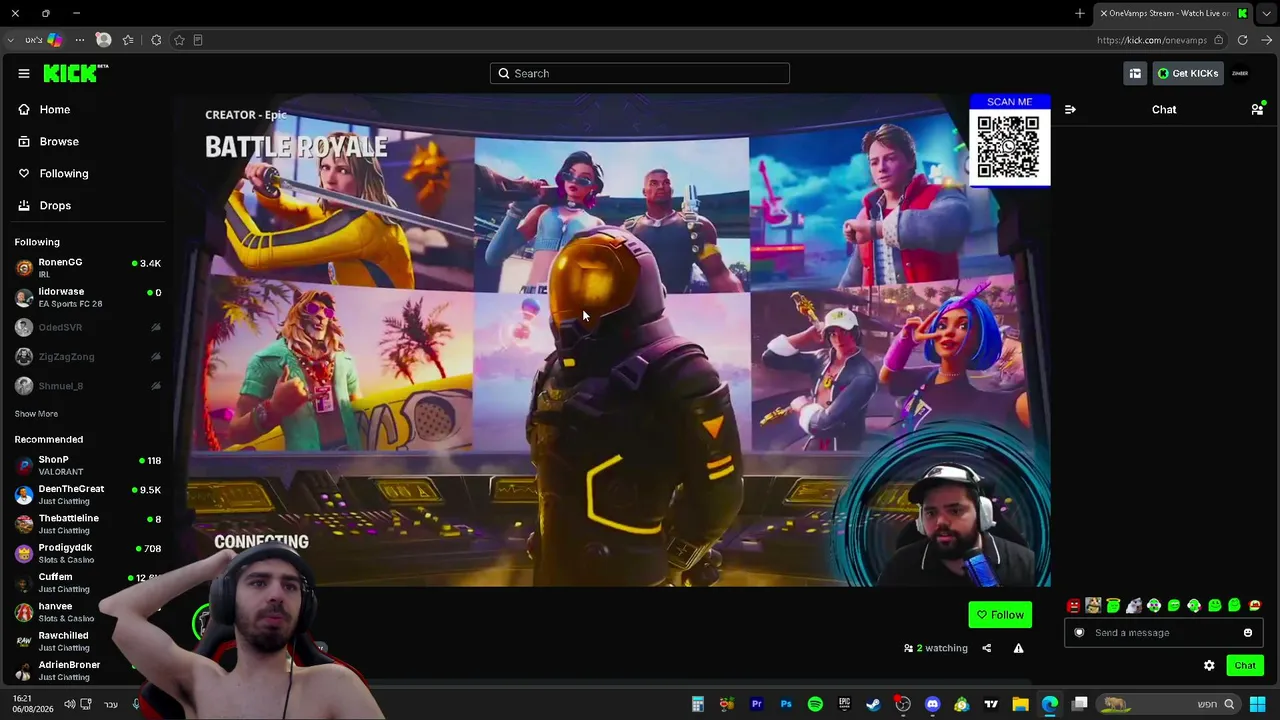The height and width of the screenshot is (720, 1280).
Task: Go forward using the browser arrow
Action: [x=1267, y=40]
